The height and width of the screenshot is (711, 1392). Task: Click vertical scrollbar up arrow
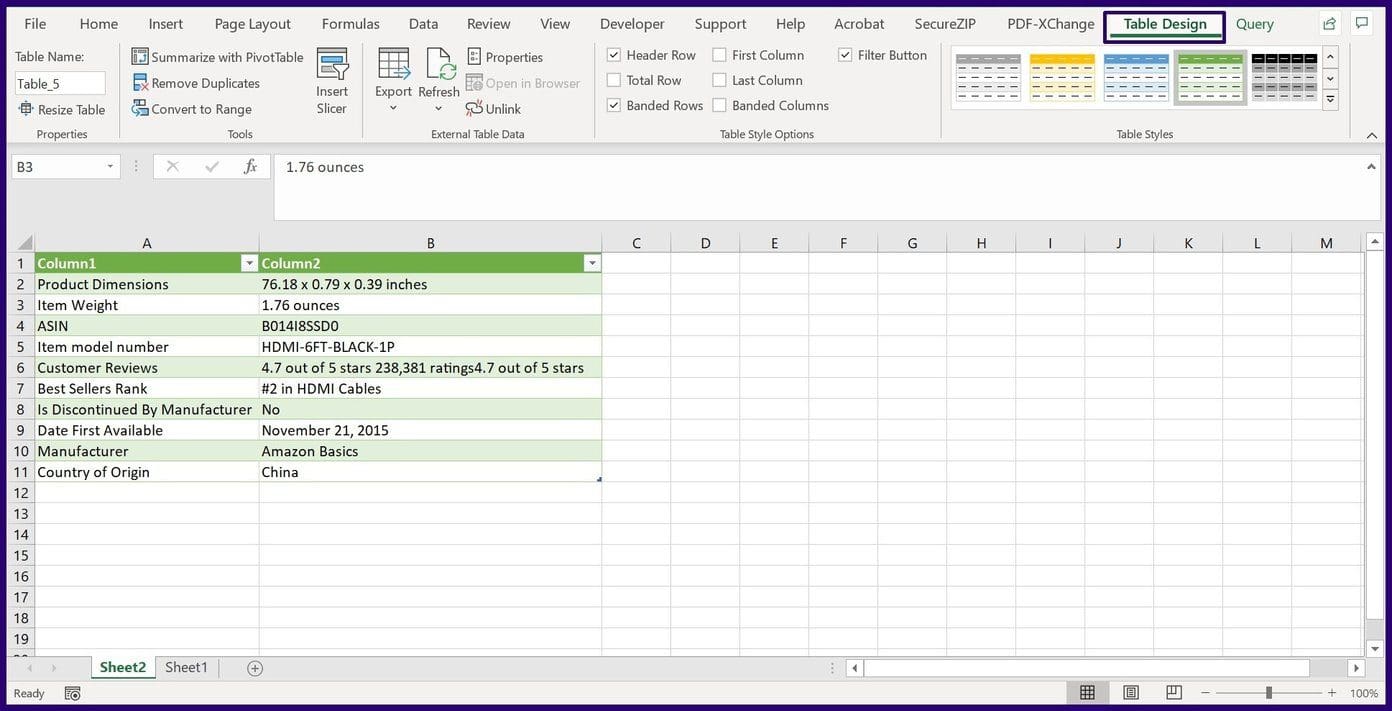coord(1375,242)
